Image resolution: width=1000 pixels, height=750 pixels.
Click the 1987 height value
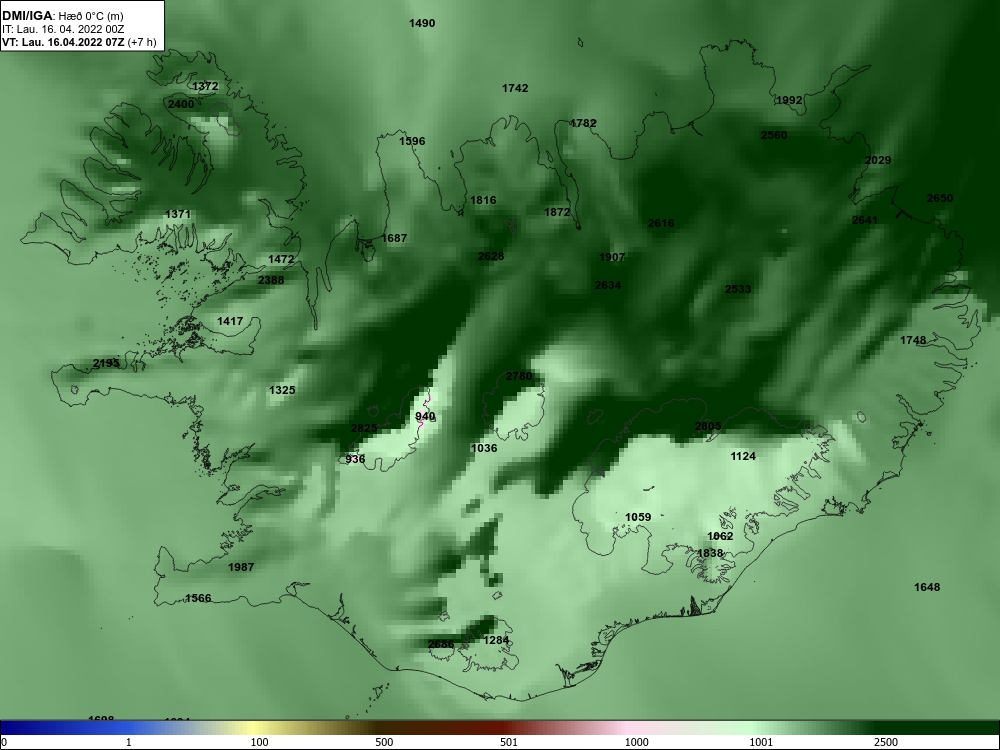pos(241,567)
